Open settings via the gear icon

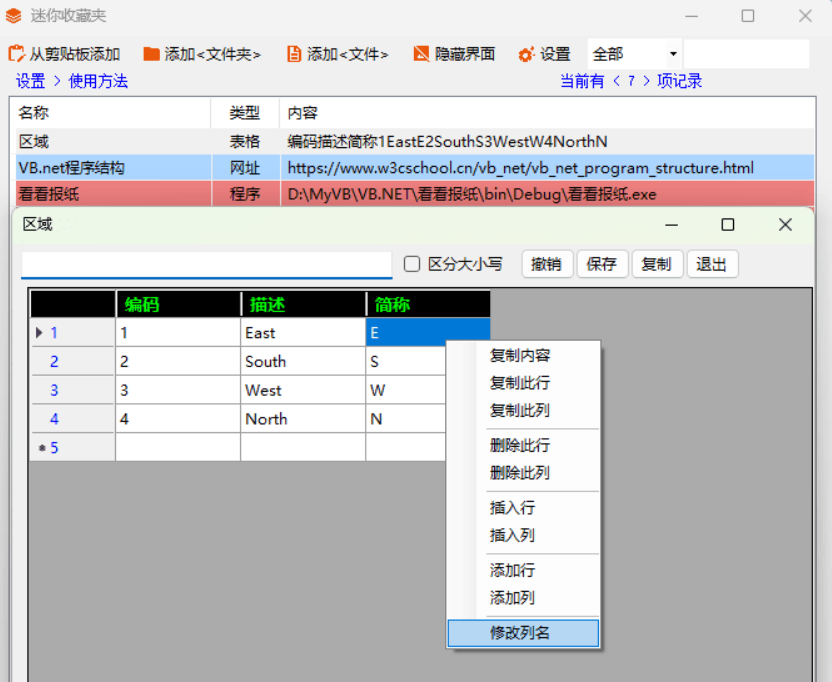pyautogui.click(x=526, y=54)
